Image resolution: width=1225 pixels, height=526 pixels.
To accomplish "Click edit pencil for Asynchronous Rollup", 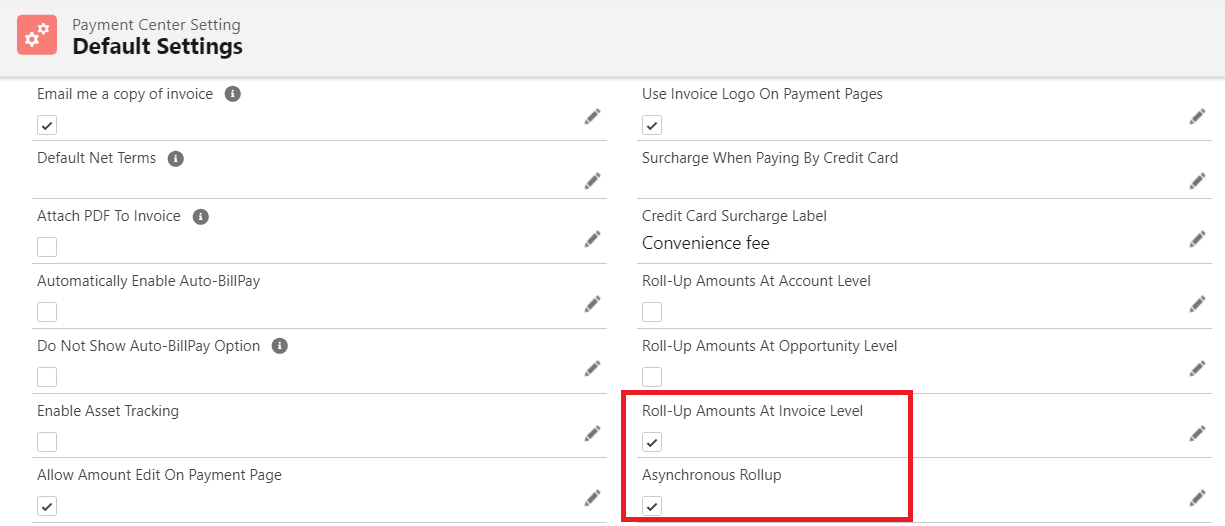I will click(x=1197, y=498).
